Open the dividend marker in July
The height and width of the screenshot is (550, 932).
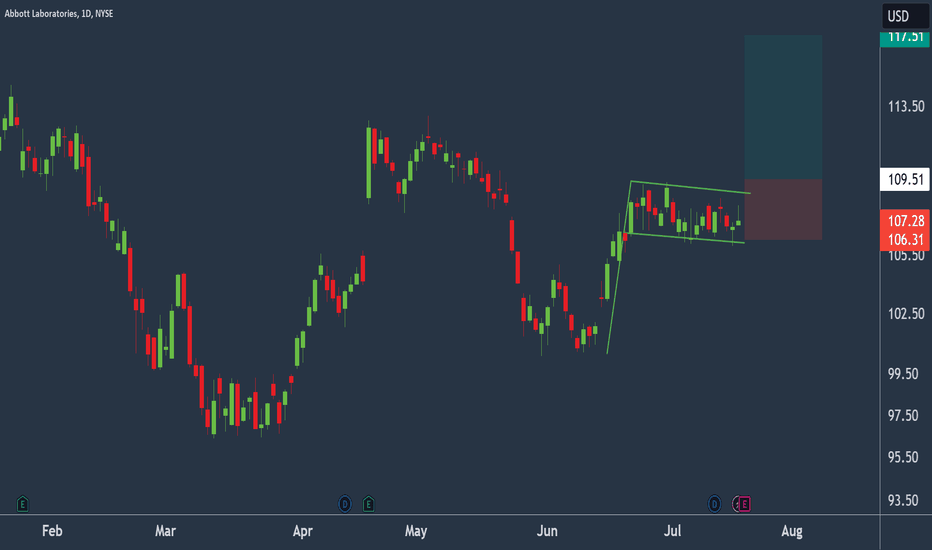point(714,504)
